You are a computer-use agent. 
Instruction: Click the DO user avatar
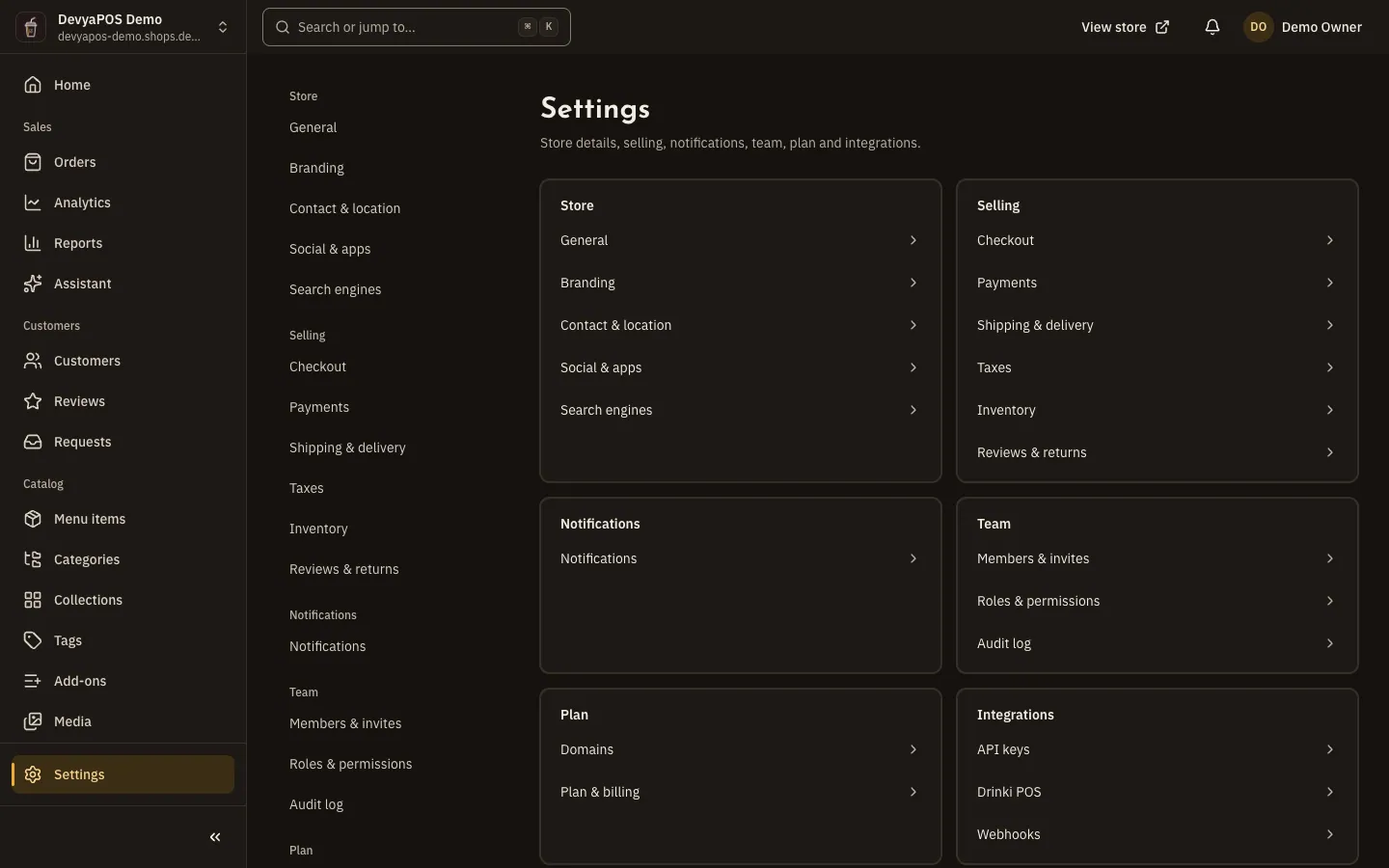[1258, 27]
